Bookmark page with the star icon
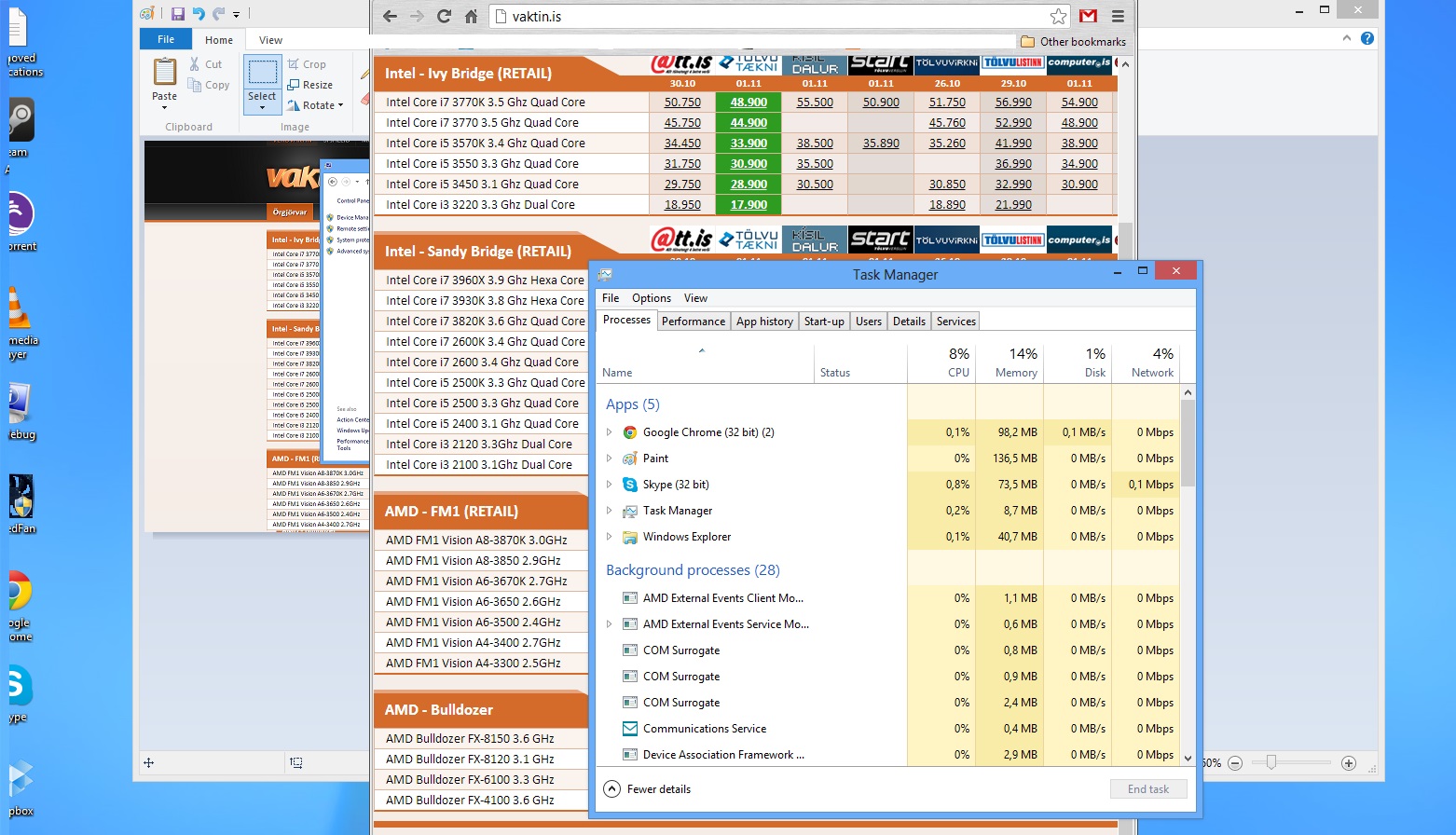Viewport: 1456px width, 835px height. pos(1058,16)
